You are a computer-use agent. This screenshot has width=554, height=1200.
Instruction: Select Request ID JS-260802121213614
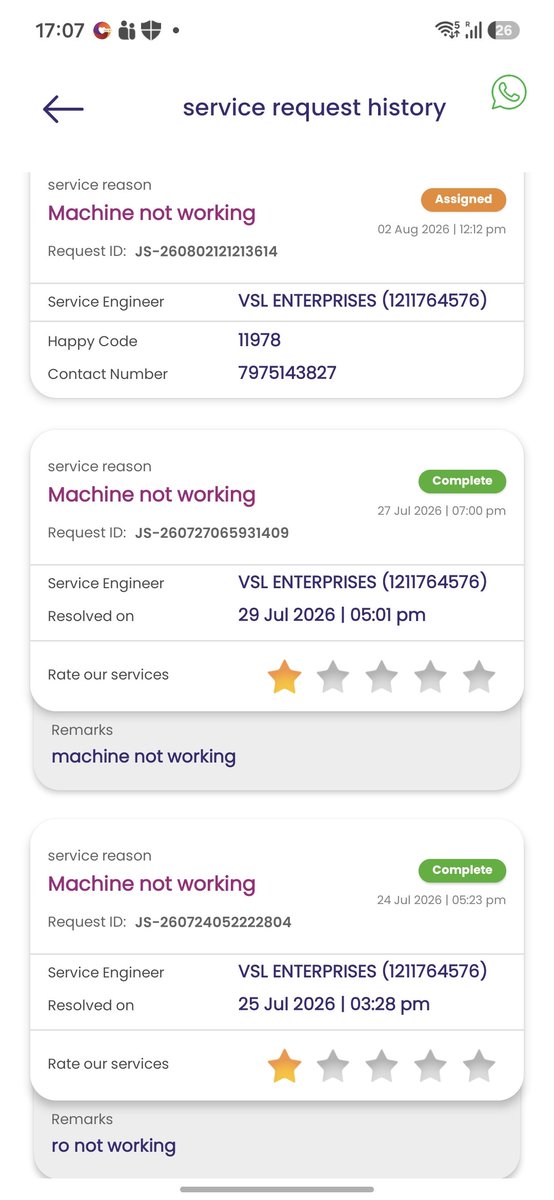coord(206,252)
